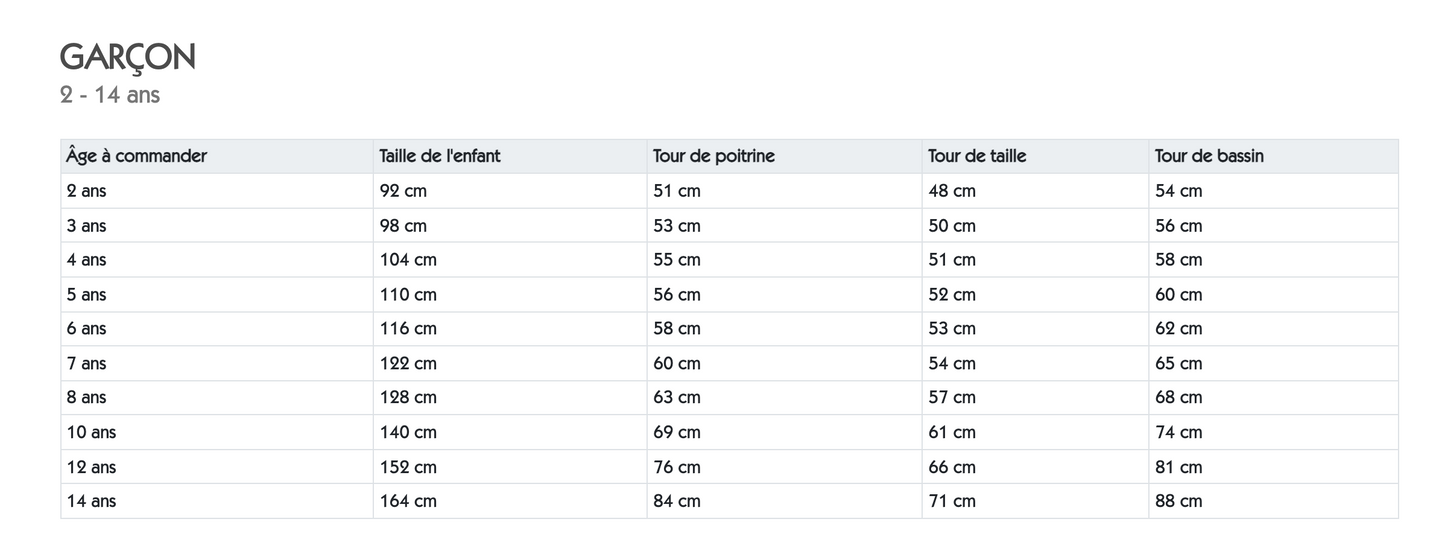Click chest measurement '63 cm' for 8 ans
1445x554 pixels.
[677, 397]
